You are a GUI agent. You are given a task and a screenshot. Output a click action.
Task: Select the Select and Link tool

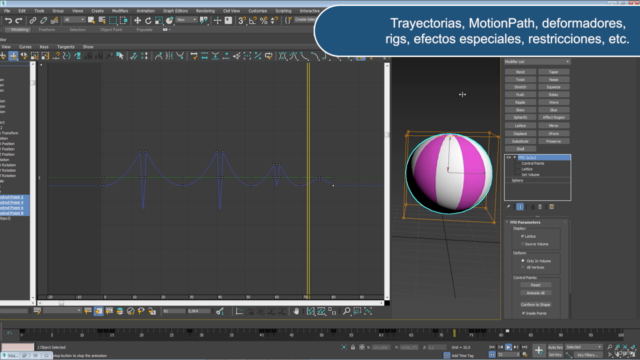33,20
